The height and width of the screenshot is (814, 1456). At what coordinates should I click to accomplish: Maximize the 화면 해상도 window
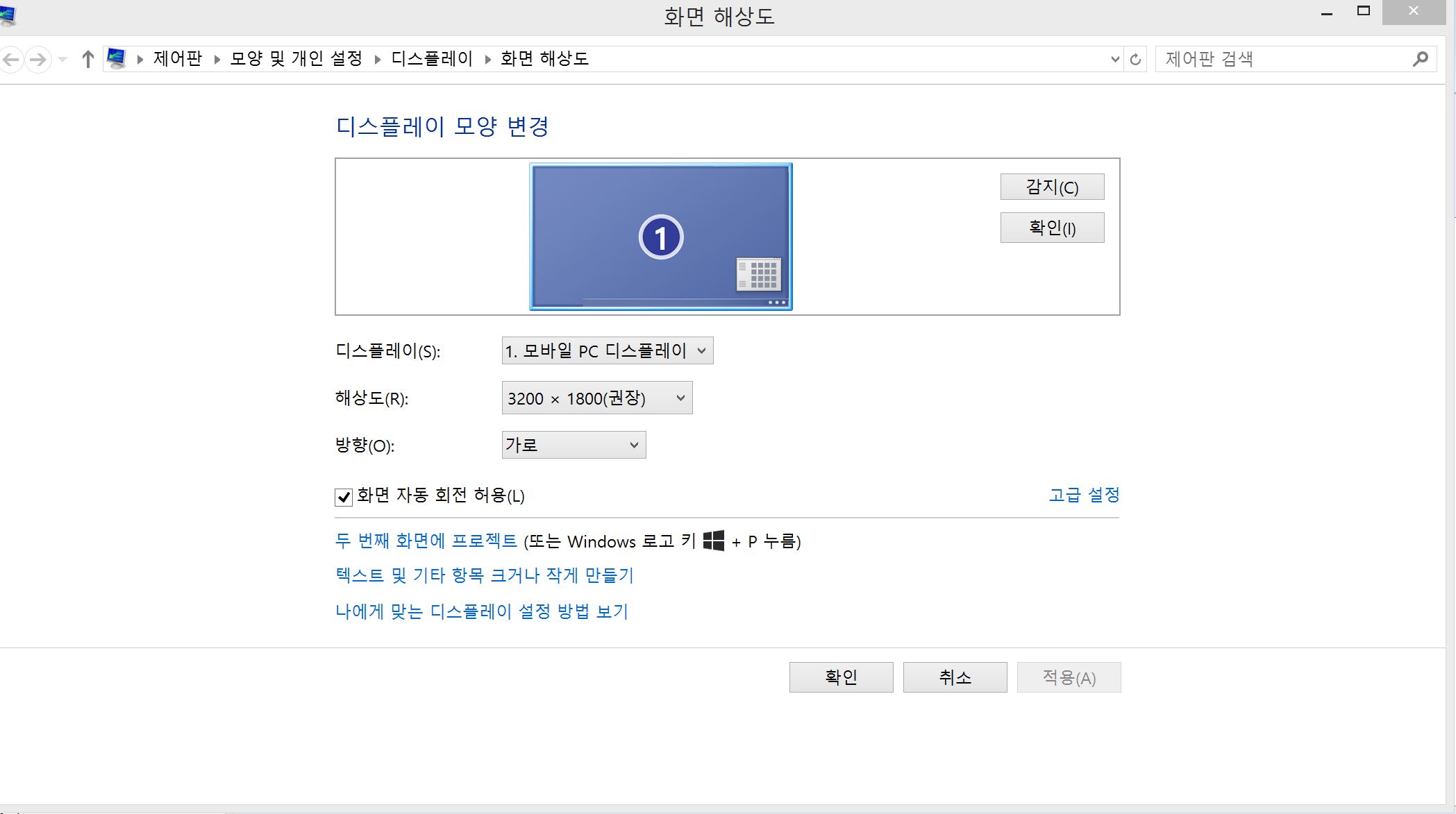tap(1364, 12)
